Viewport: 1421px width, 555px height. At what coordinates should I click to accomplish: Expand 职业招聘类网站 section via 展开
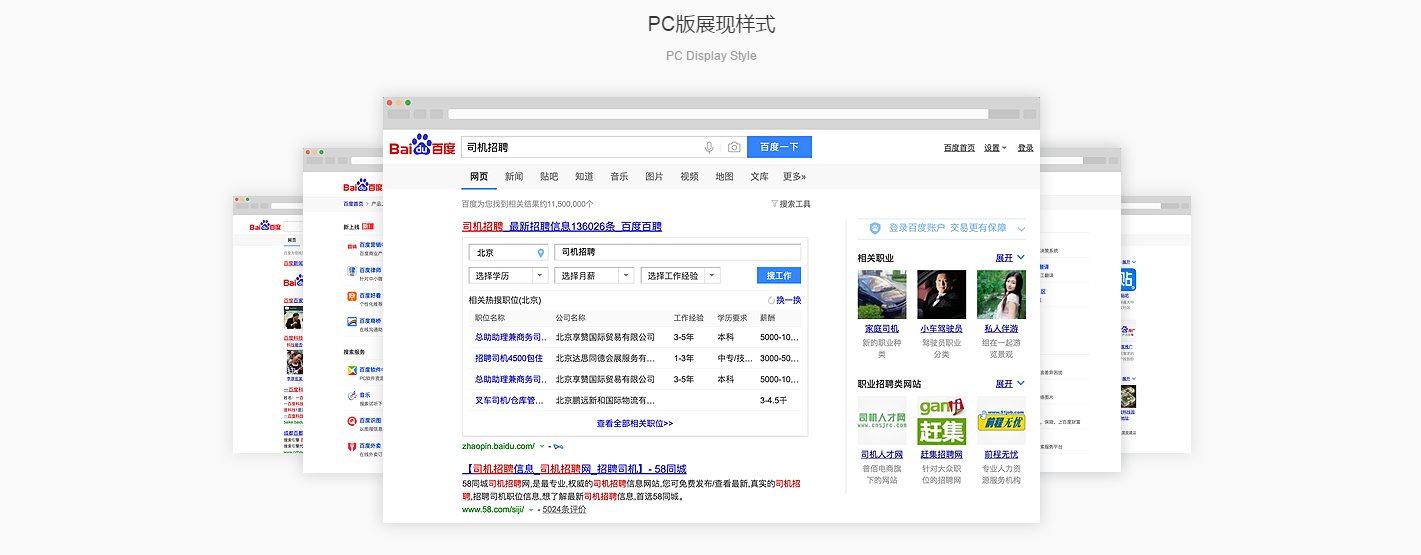(1009, 384)
